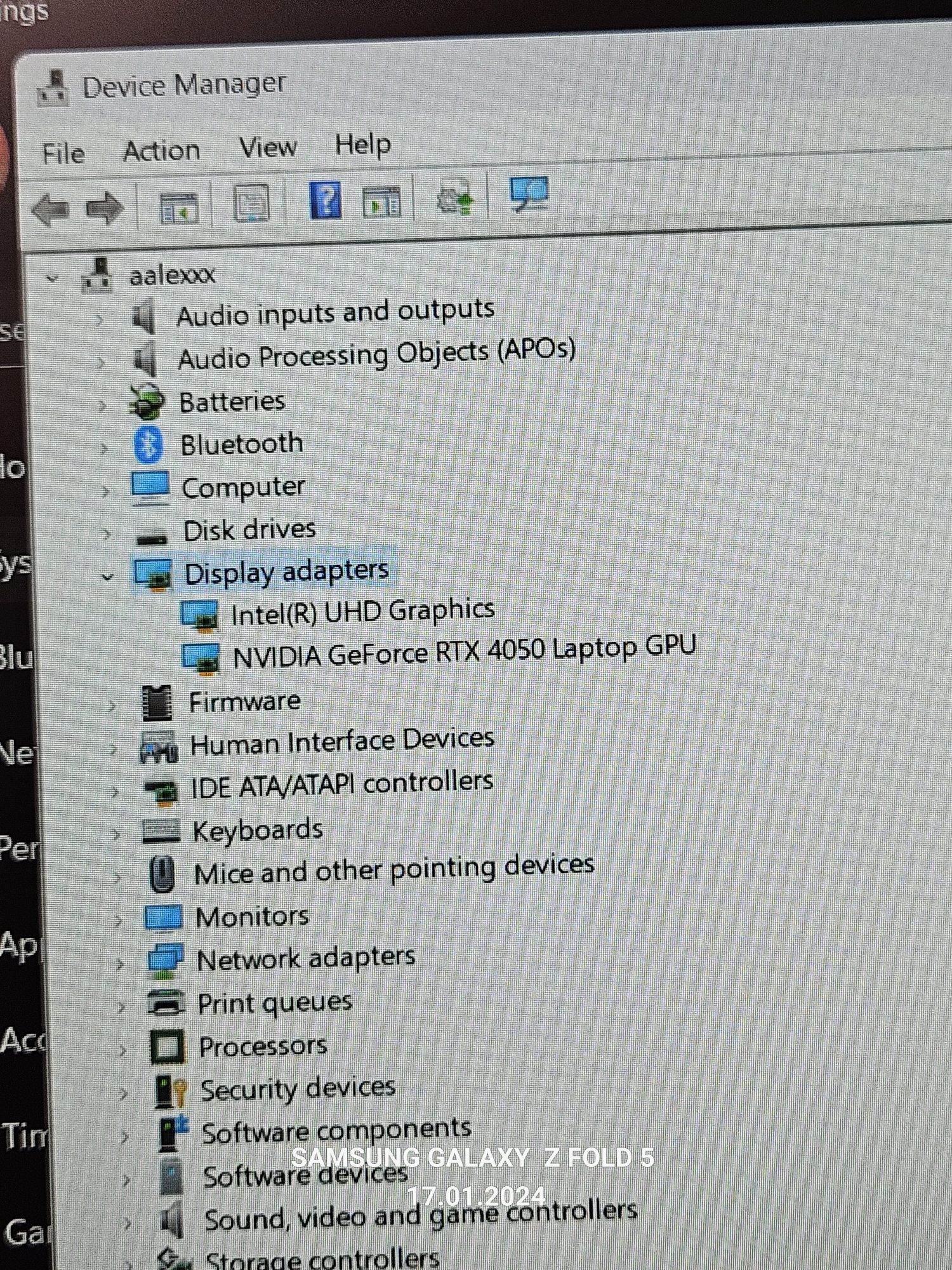Screen dimensions: 952x1270
Task: Select Audio Processing Objects (APOs) label
Action: (x=377, y=354)
